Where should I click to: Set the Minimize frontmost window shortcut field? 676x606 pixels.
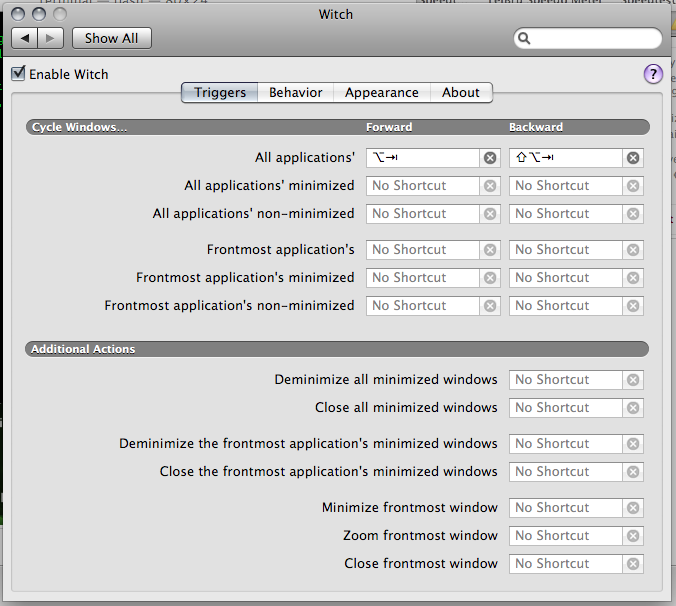[565, 508]
